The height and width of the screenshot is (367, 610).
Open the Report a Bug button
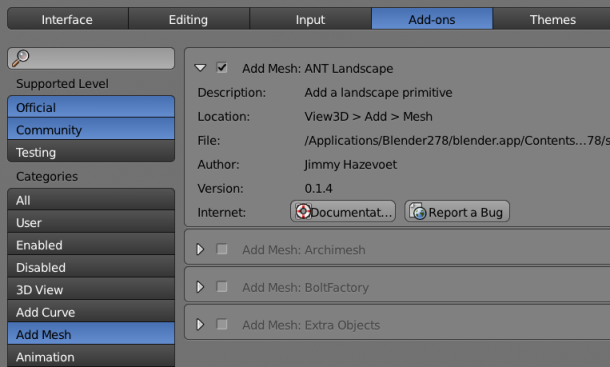(457, 212)
